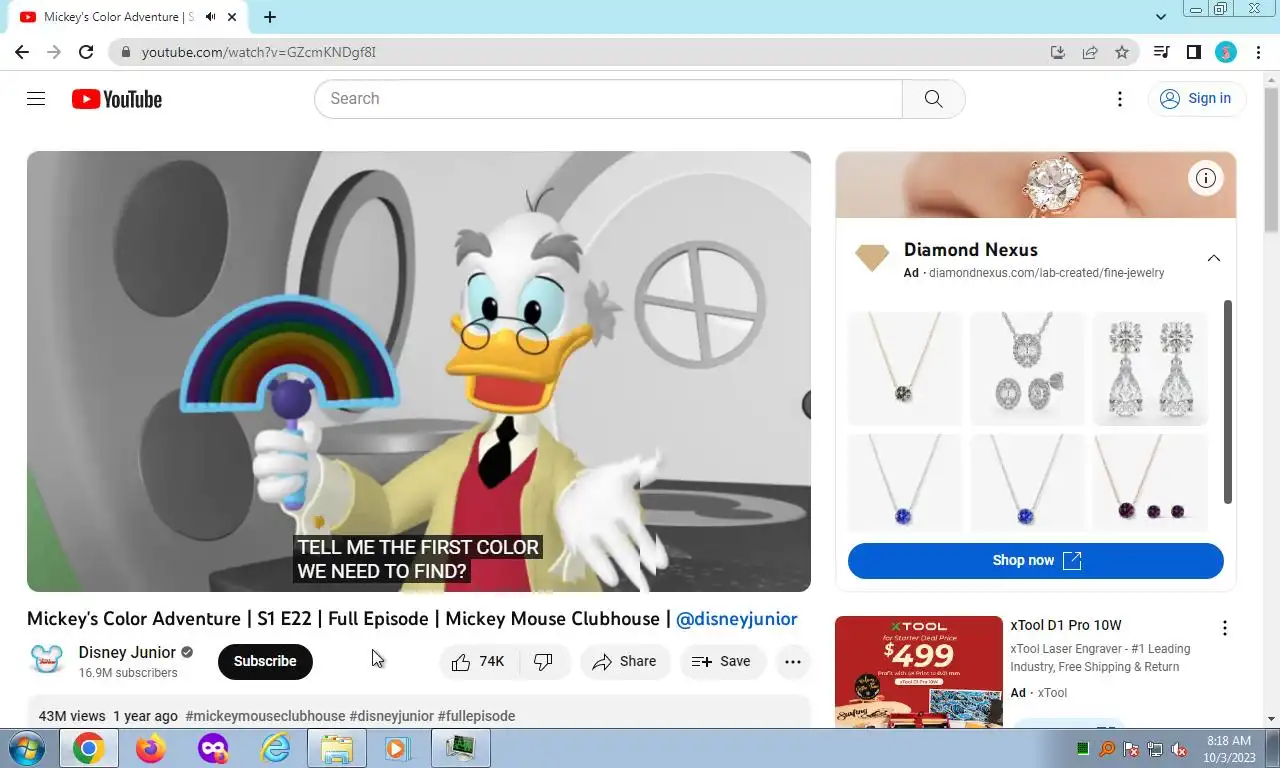Open options for xTool ad

coord(1224,628)
